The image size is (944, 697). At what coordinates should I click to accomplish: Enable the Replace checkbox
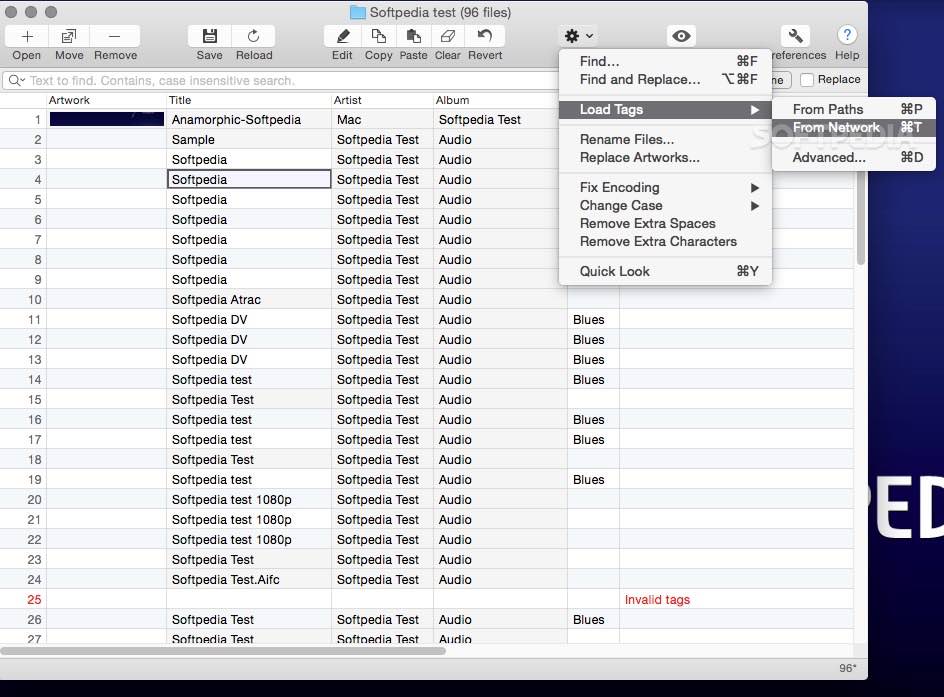(807, 79)
